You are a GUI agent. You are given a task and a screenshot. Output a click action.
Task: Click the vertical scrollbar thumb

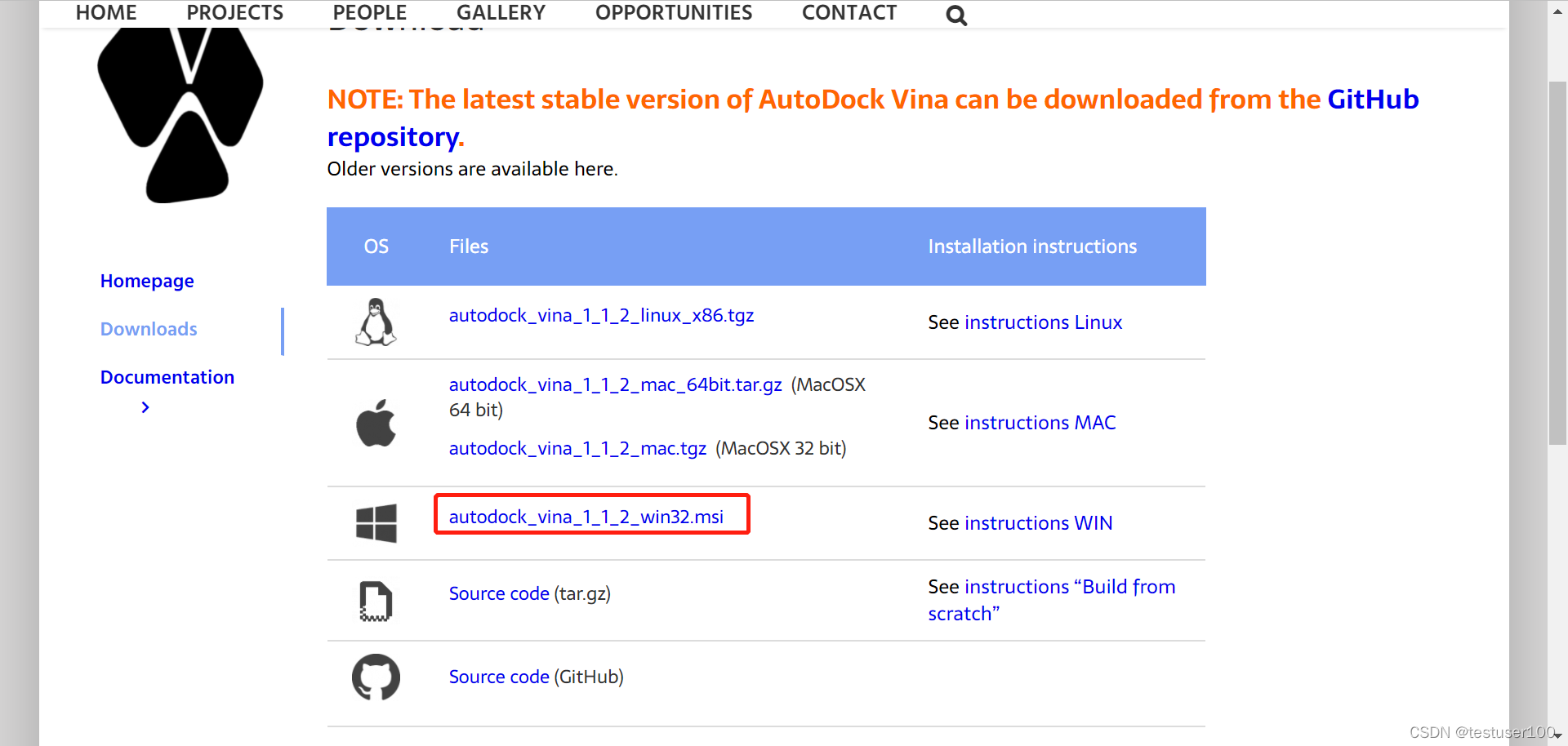click(1557, 263)
